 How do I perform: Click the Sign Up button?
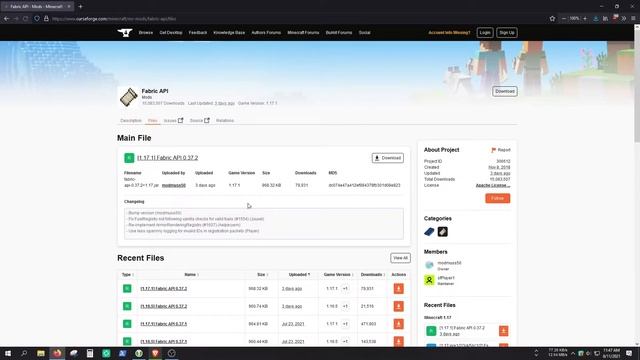pos(507,33)
